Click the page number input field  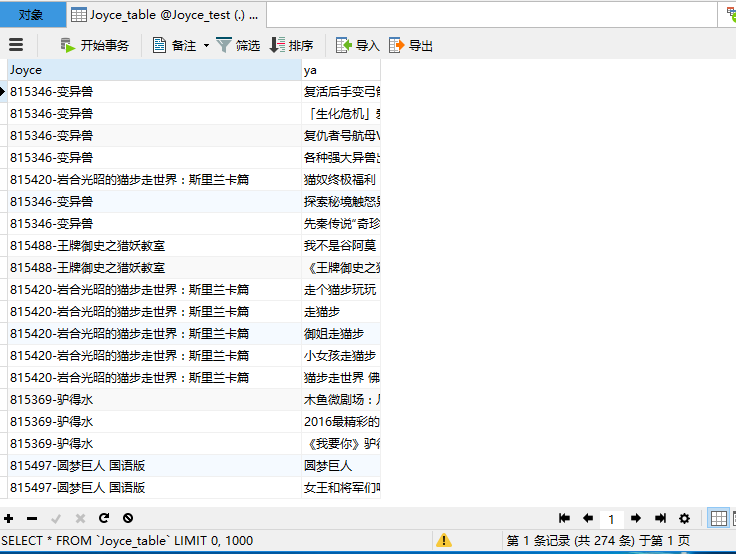[611, 519]
